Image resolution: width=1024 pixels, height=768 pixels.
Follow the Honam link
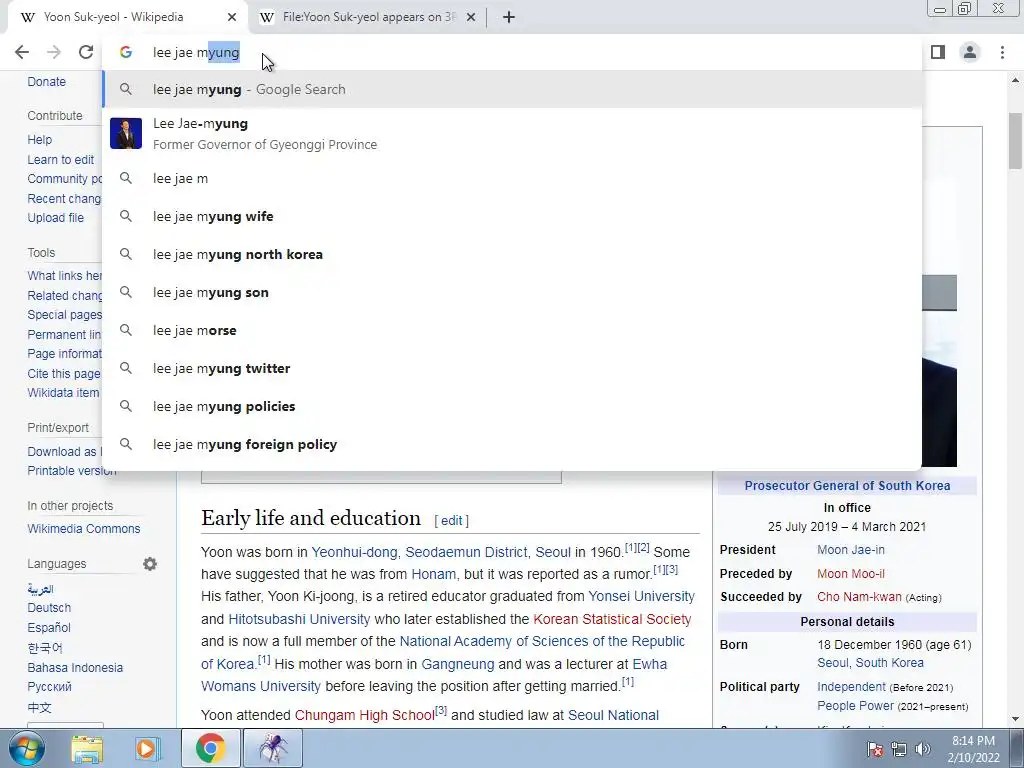434,574
